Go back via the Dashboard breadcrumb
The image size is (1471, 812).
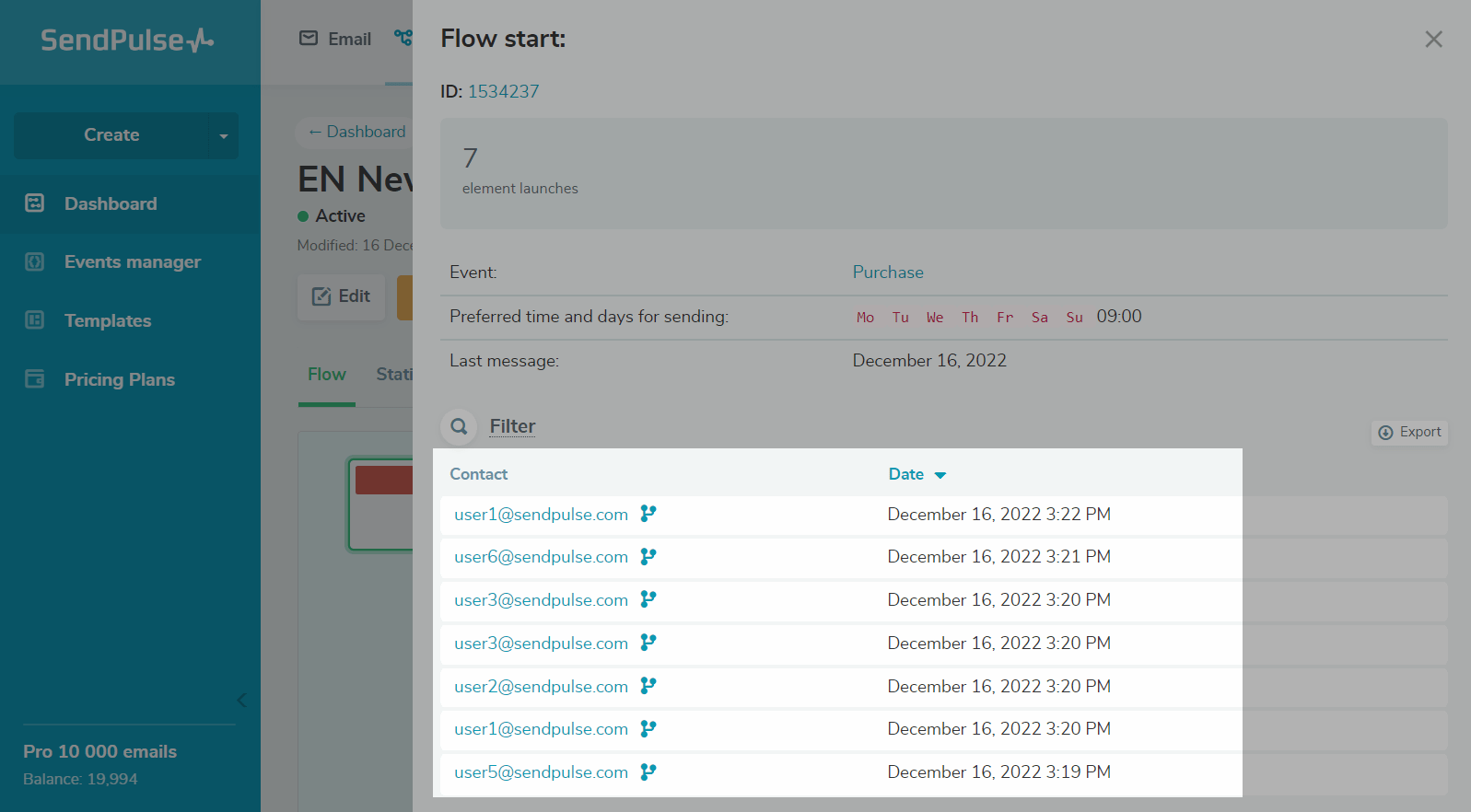[356, 132]
